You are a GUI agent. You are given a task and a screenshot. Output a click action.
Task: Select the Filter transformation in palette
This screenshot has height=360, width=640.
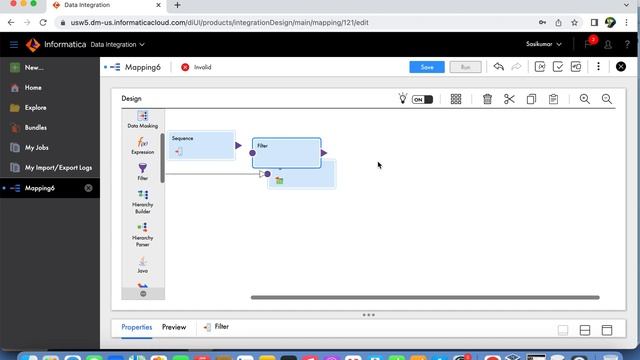pyautogui.click(x=142, y=172)
